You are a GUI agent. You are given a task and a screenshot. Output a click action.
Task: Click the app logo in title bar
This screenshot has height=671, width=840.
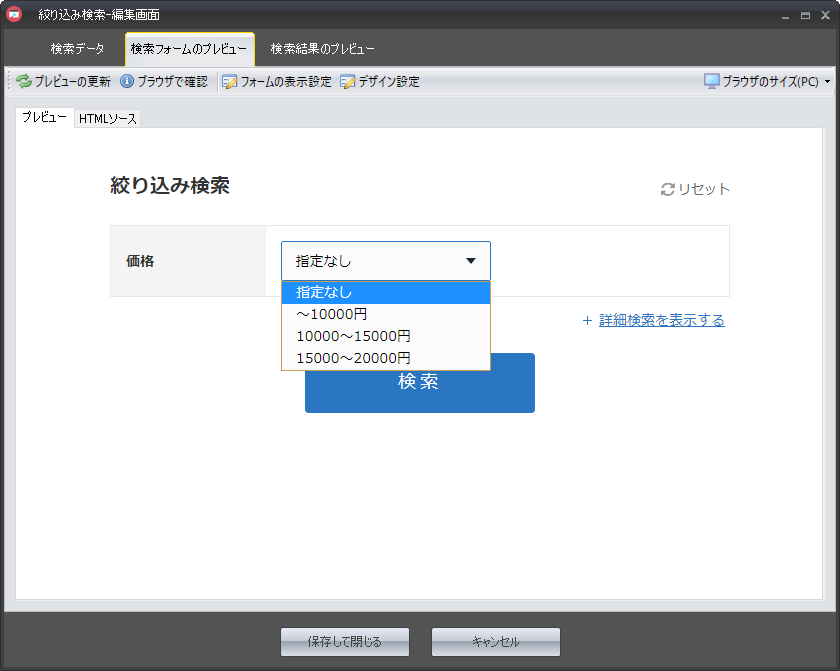tap(14, 15)
